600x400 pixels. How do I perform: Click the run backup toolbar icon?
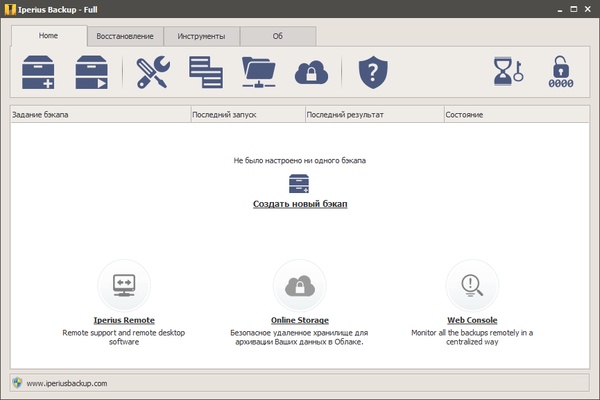93,72
